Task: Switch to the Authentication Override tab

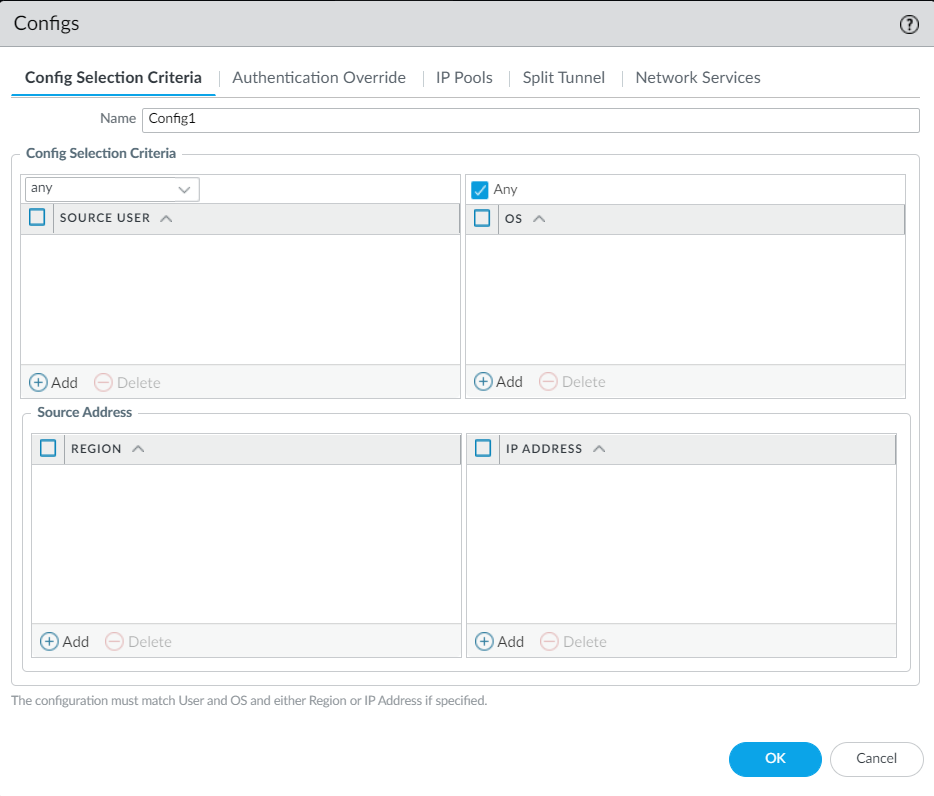Action: point(319,78)
